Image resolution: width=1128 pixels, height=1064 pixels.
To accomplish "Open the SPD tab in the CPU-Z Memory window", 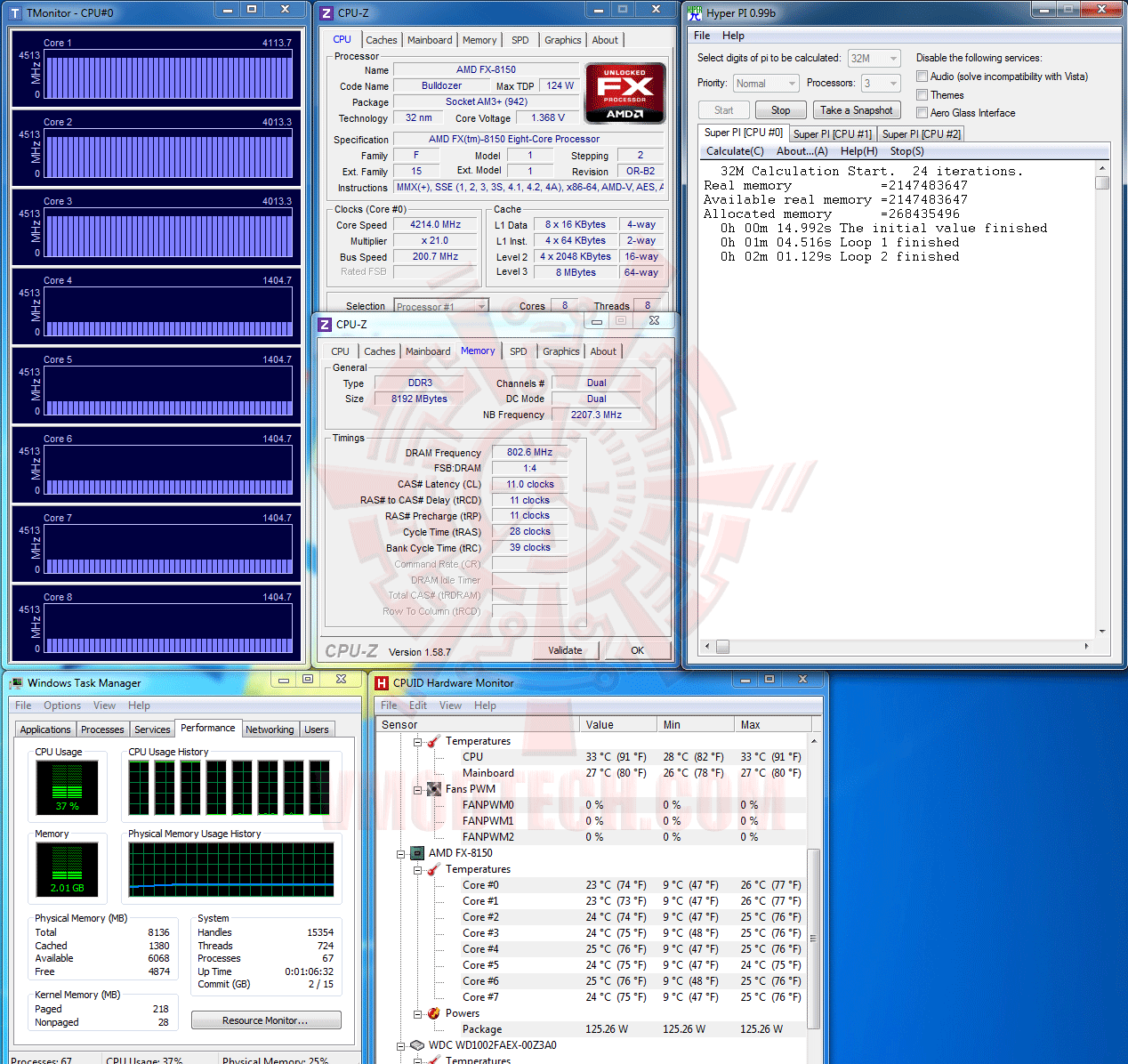I will click(519, 351).
